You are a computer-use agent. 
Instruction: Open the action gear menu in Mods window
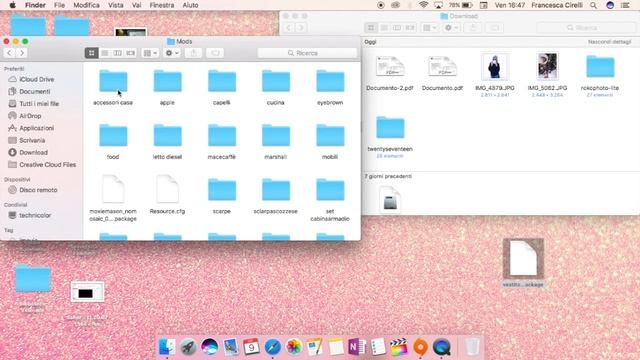(x=172, y=53)
